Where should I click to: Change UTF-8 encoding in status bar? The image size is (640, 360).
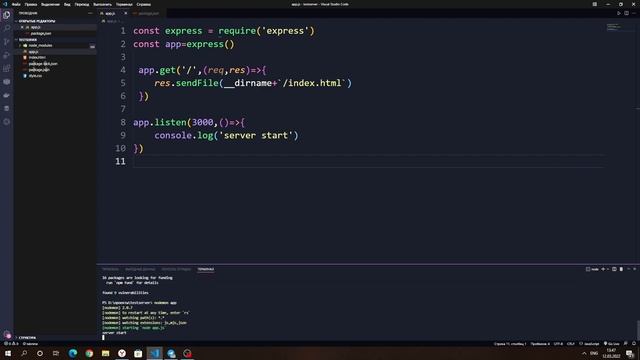[558, 344]
